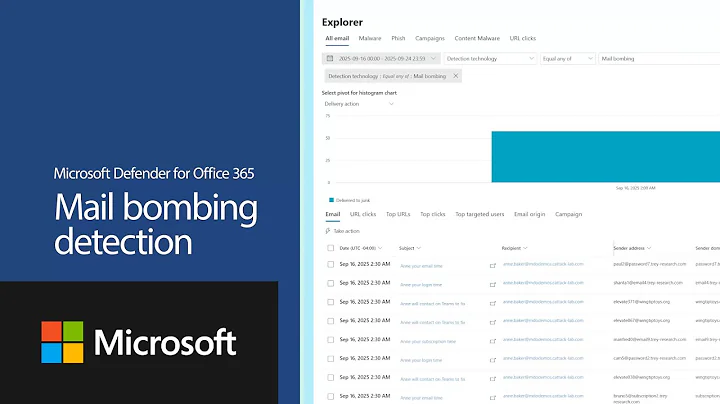The image size is (720, 404).
Task: Tick the row from cam5@password2.trey-research.com
Action: pos(331,359)
